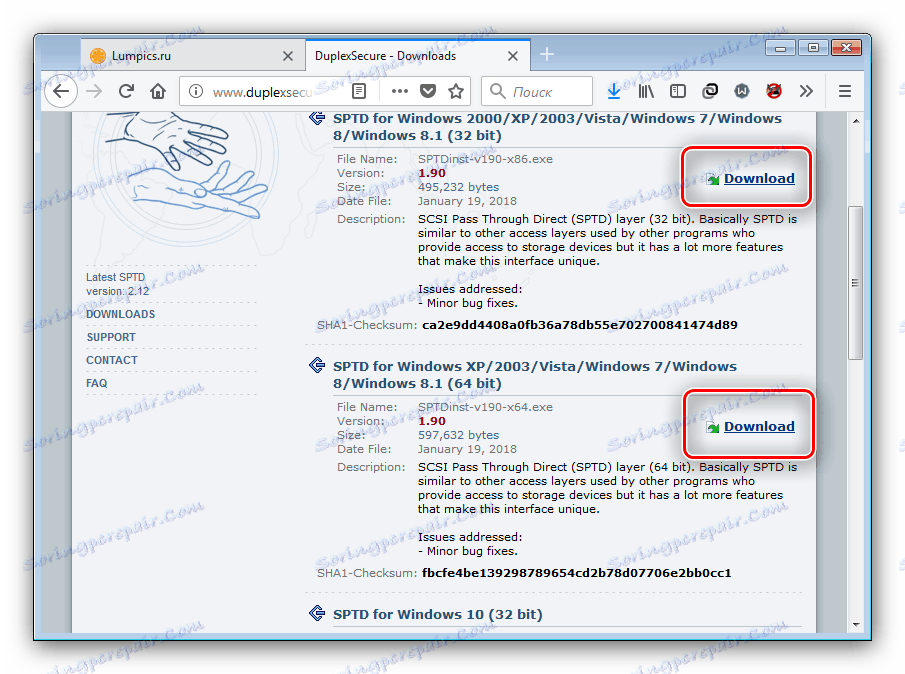Open the browser home page
The height and width of the screenshot is (674, 905).
coord(158,91)
